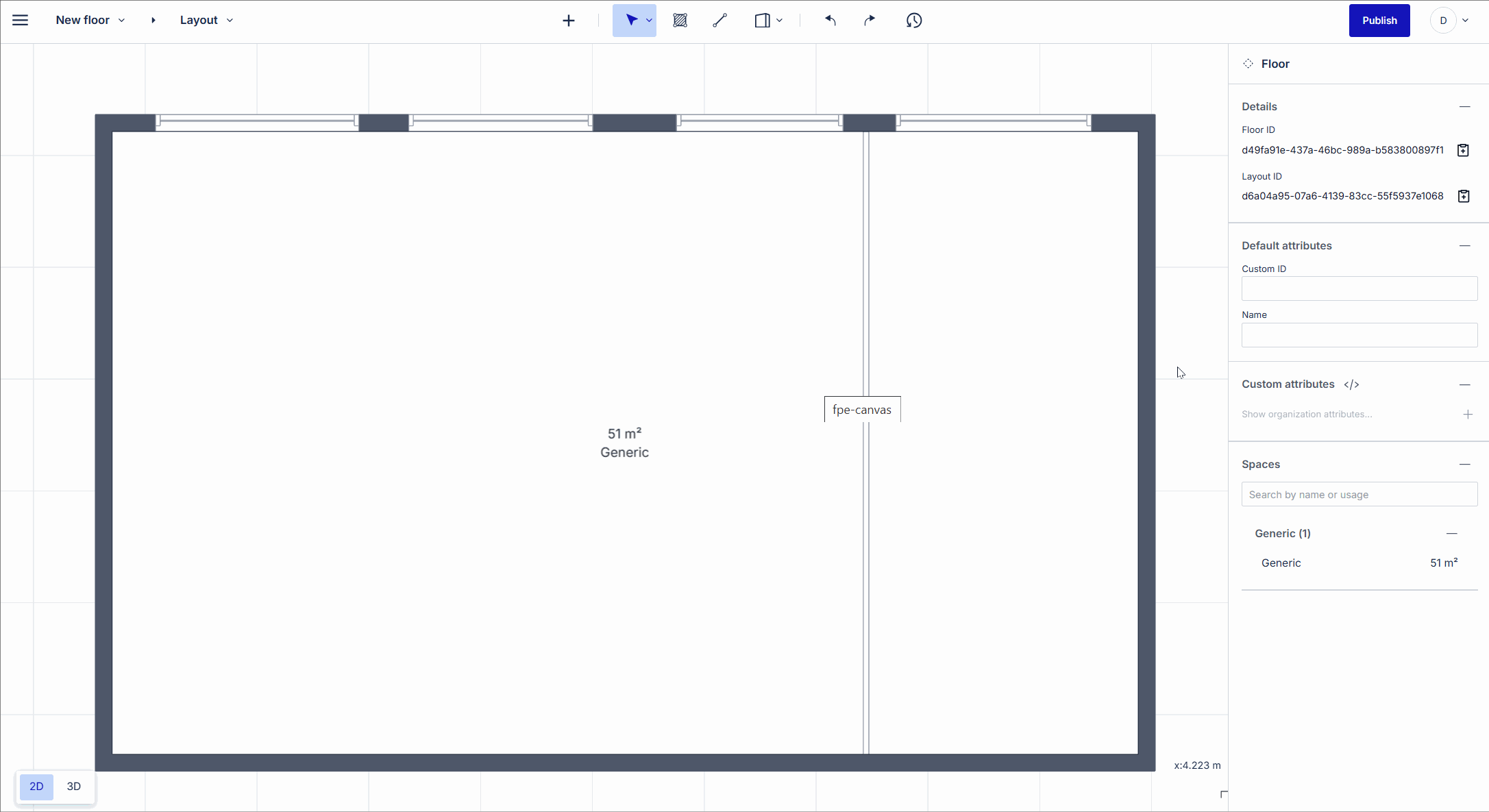Open the main hamburger menu
1489x812 pixels.
click(x=20, y=20)
